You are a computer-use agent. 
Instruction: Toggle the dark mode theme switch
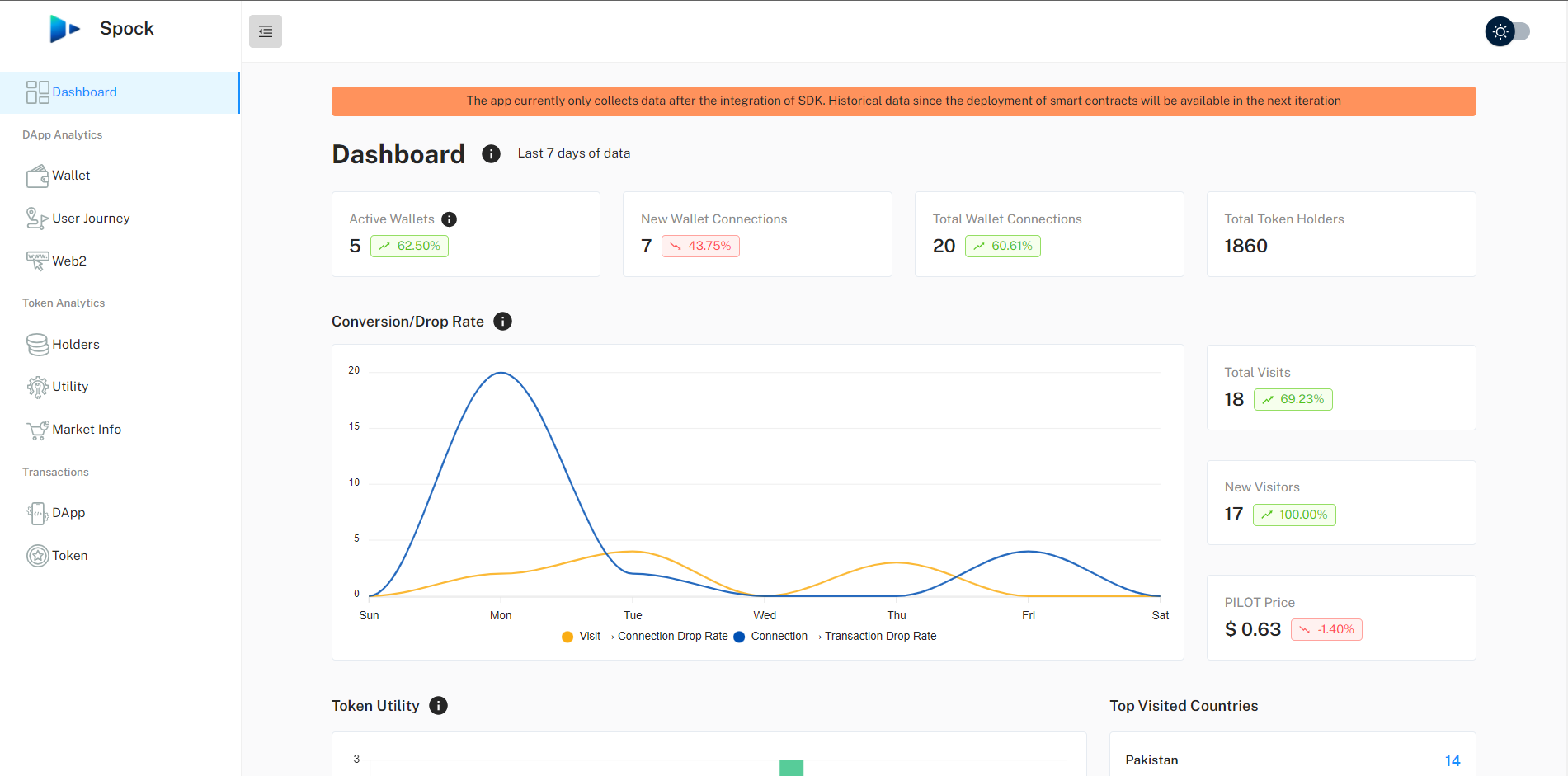pyautogui.click(x=1508, y=31)
